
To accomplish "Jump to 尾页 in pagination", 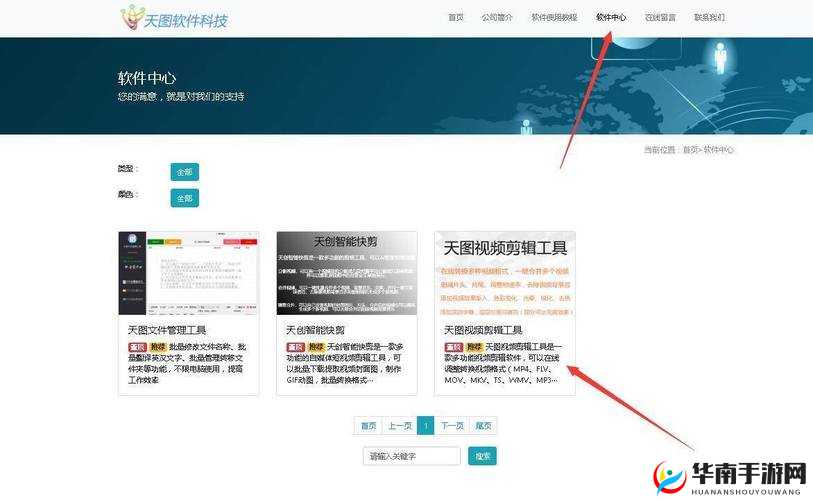I will click(x=483, y=426).
